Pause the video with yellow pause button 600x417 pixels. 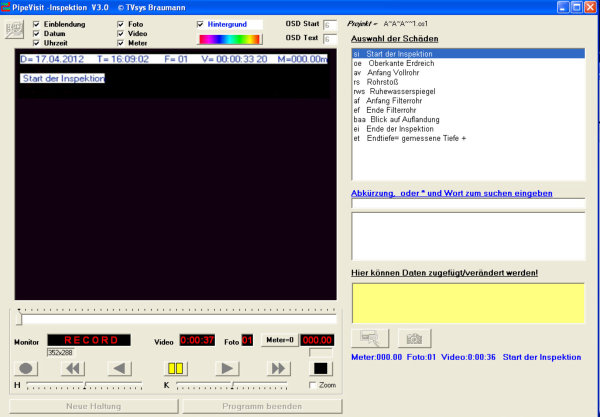[176, 368]
